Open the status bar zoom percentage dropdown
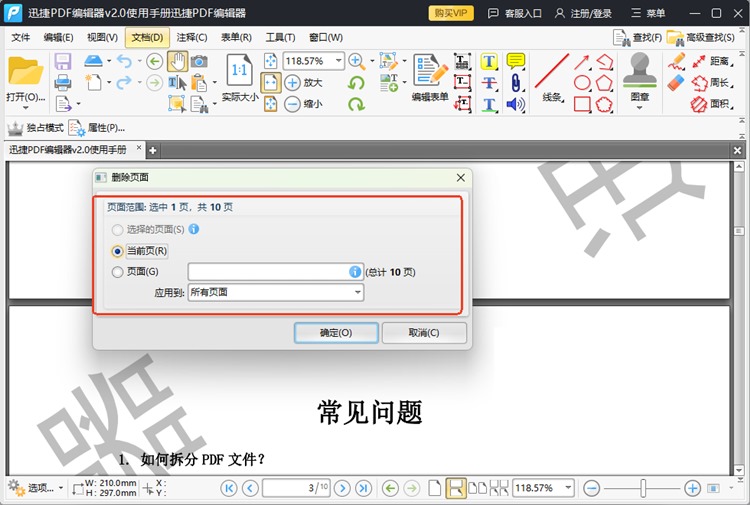750x505 pixels. (x=568, y=488)
